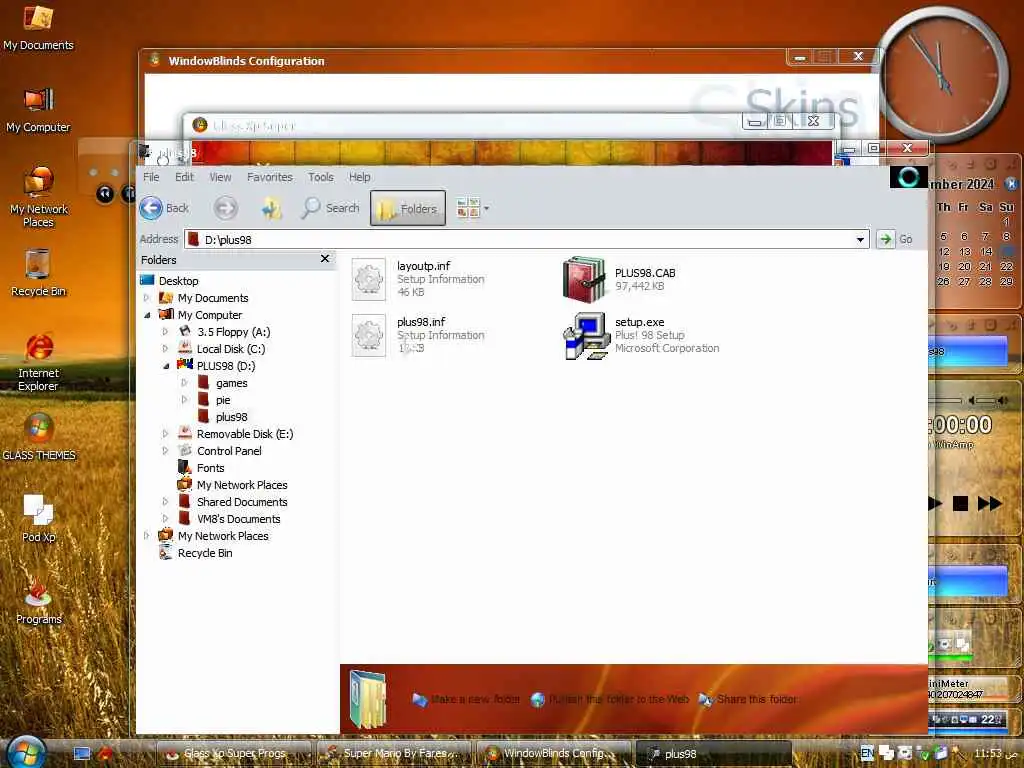The width and height of the screenshot is (1024, 768).
Task: Select Recycle Bin in the folder tree
Action: tap(204, 552)
